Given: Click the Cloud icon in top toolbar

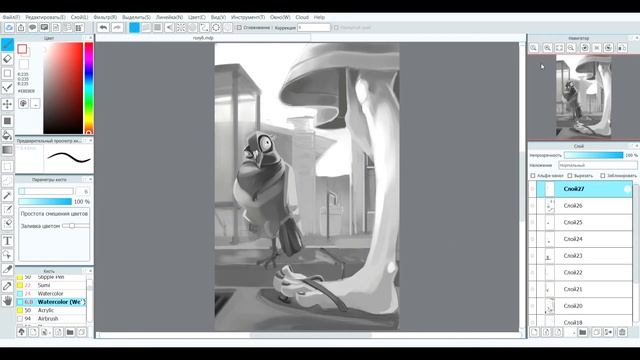Looking at the screenshot, I should [x=9, y=27].
